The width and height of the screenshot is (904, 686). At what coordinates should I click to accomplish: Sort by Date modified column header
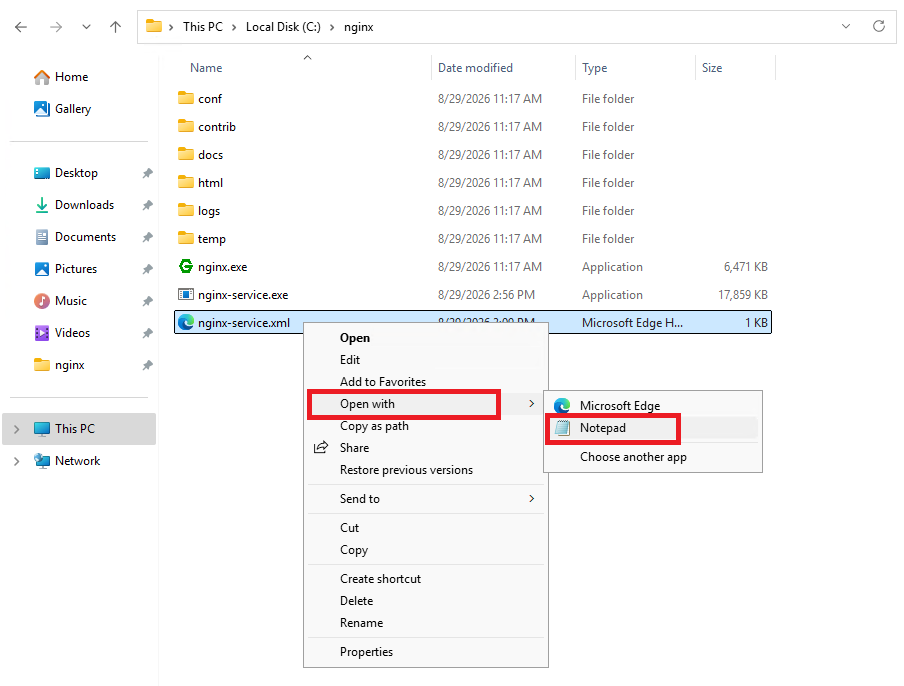[475, 67]
